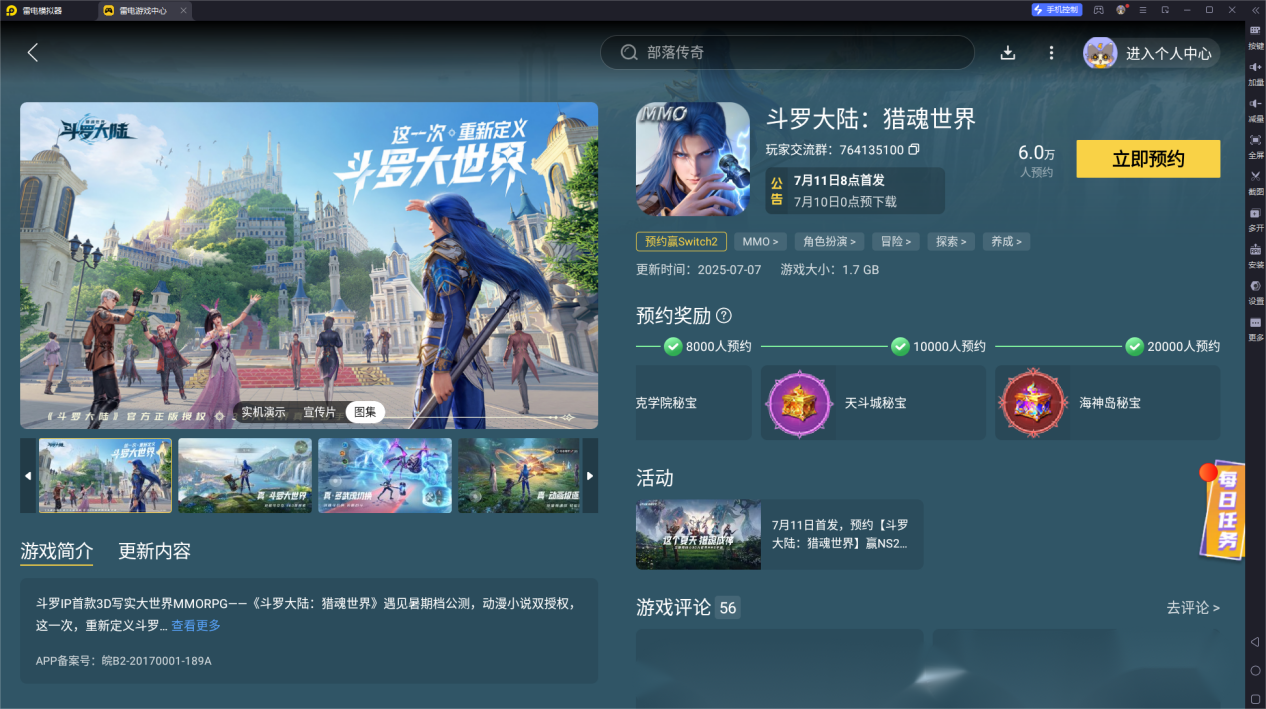Image resolution: width=1266 pixels, height=709 pixels.
Task: Open the title bar user avatar icon
Action: pyautogui.click(x=1121, y=10)
